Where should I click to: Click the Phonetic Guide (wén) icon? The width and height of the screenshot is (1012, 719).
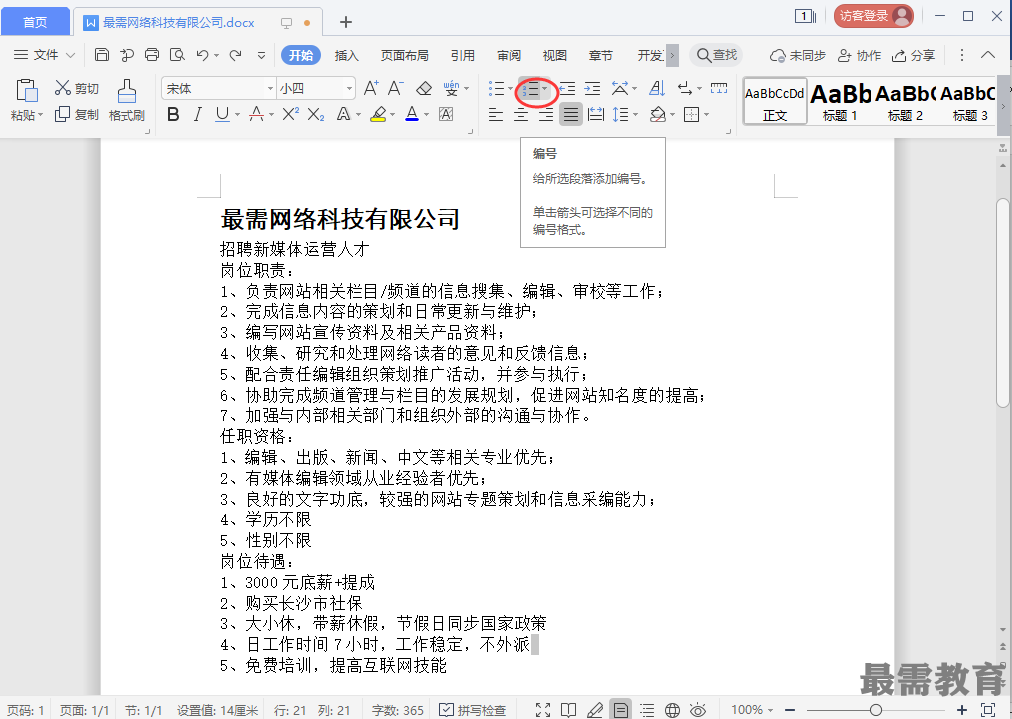pyautogui.click(x=451, y=88)
